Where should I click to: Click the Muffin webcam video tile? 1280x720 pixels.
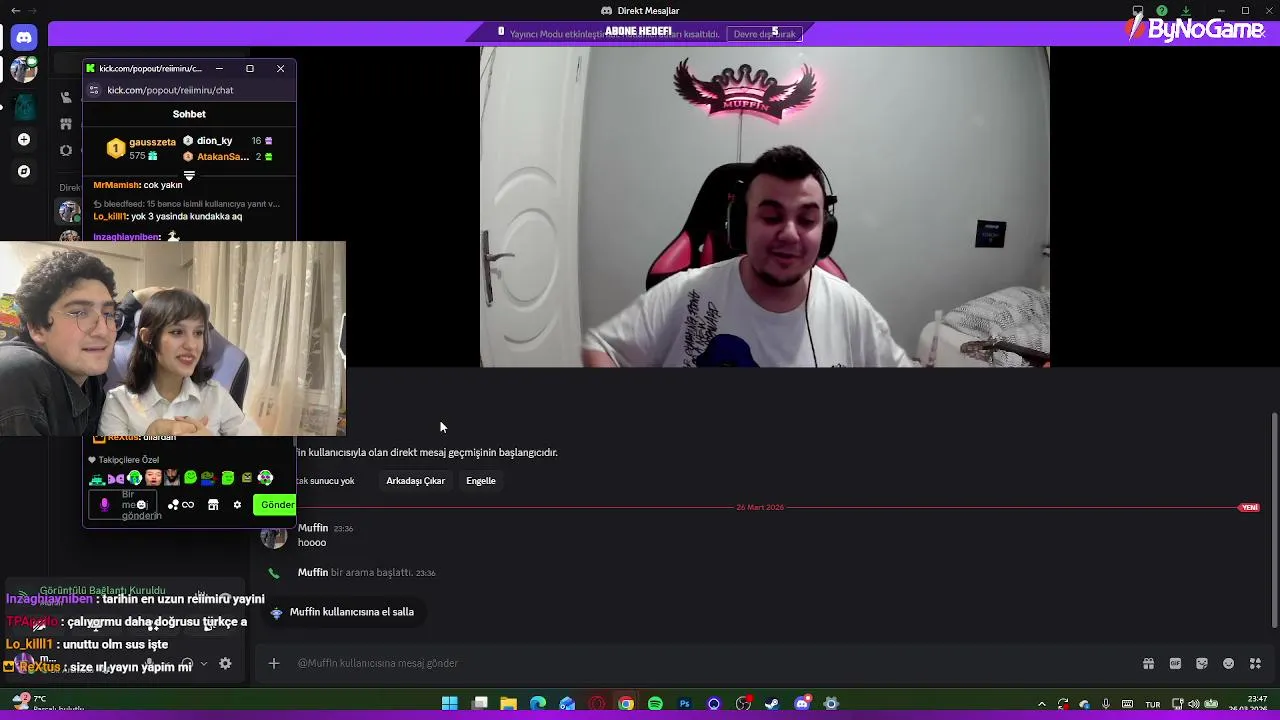(765, 207)
